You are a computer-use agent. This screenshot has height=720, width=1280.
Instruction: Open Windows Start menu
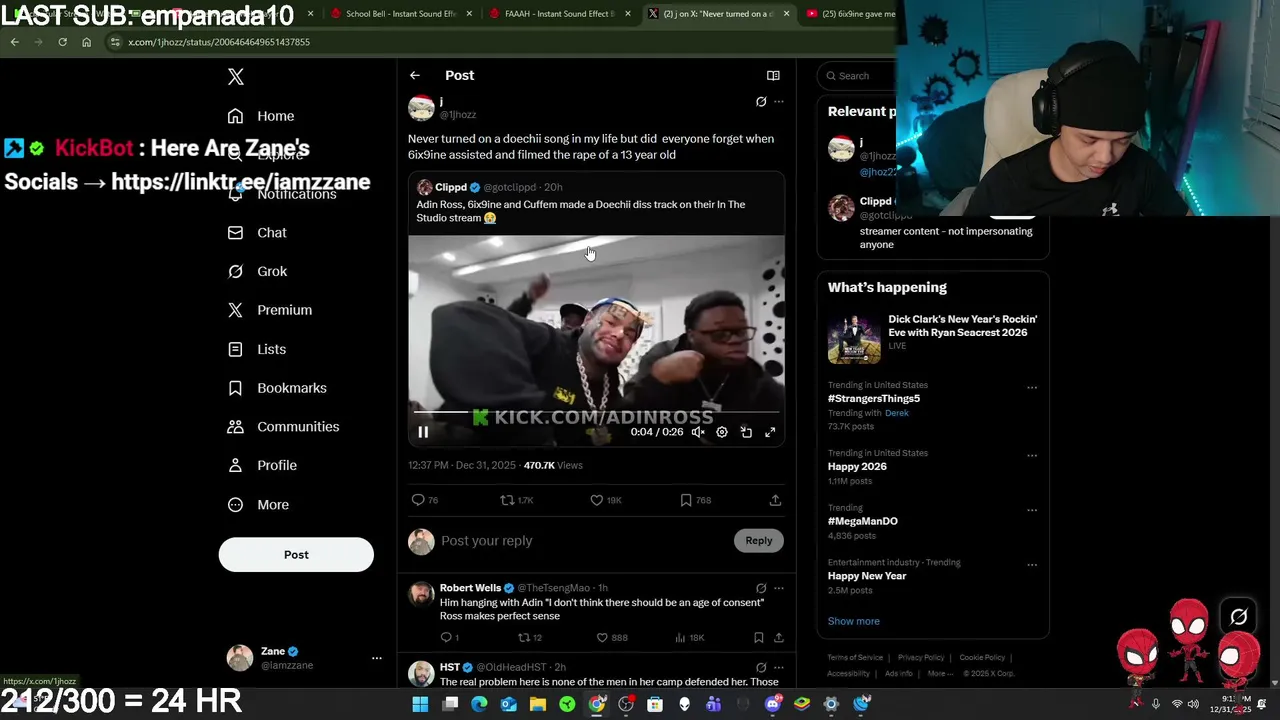[x=420, y=704]
